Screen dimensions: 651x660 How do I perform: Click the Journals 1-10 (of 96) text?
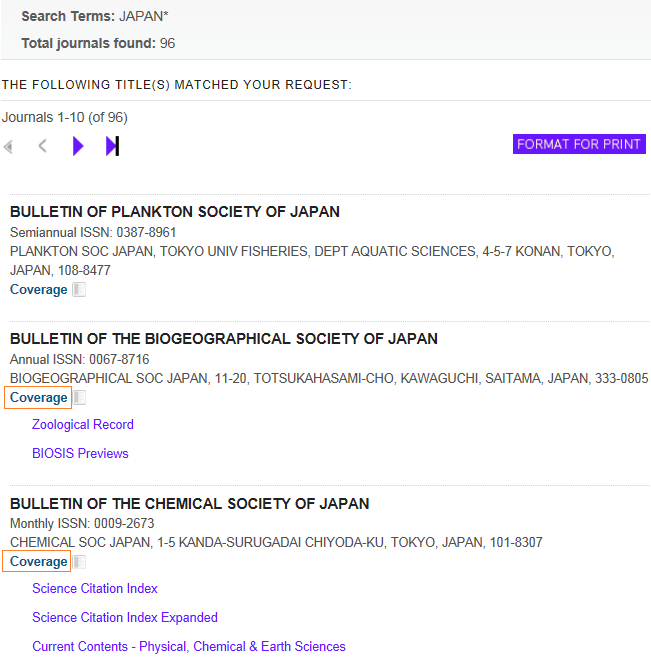point(65,118)
